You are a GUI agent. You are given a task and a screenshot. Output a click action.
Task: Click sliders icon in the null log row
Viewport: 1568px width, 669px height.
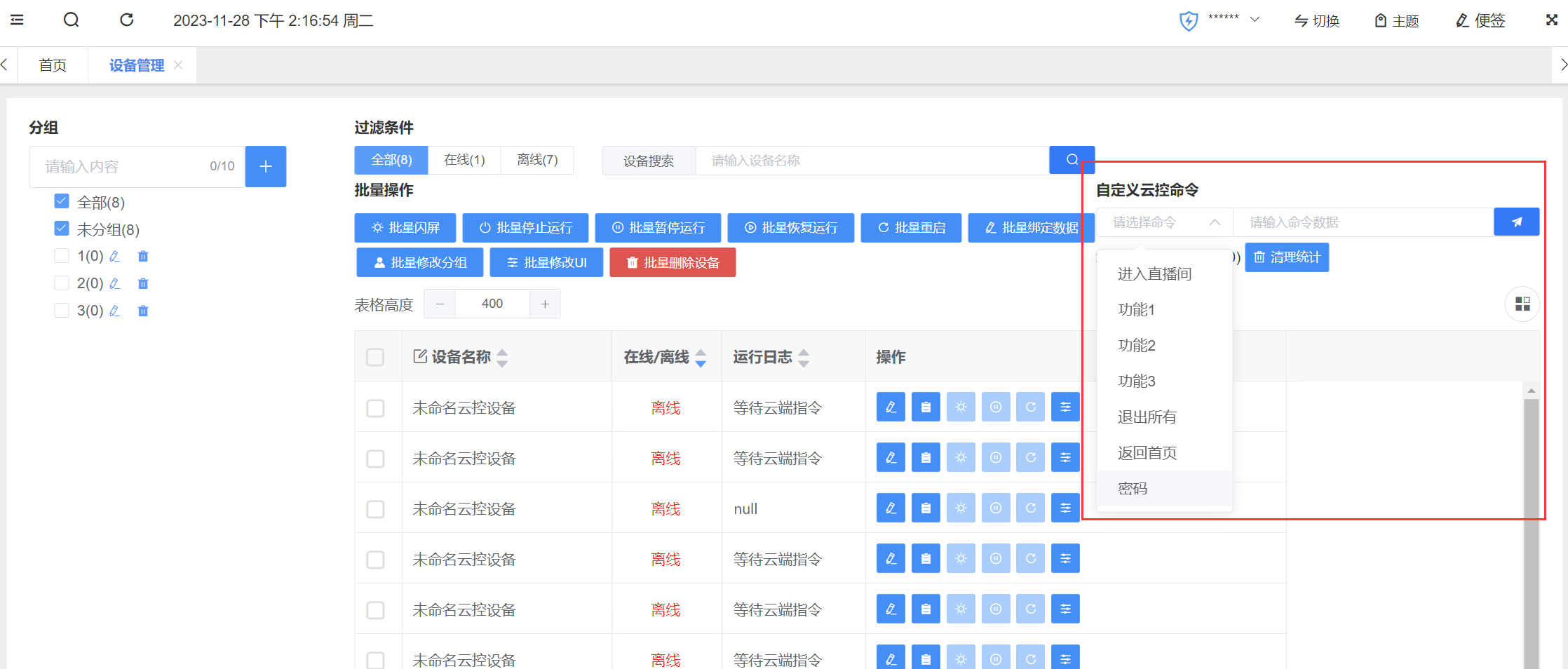(x=1066, y=508)
